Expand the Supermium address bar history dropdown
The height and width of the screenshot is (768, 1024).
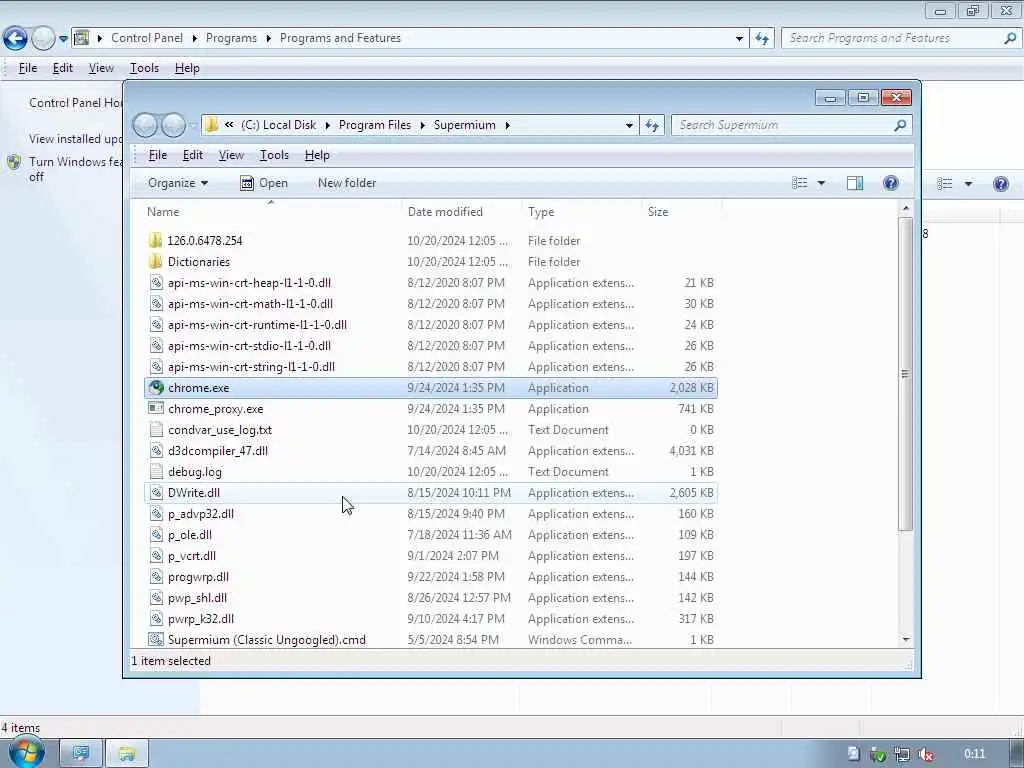pyautogui.click(x=629, y=125)
